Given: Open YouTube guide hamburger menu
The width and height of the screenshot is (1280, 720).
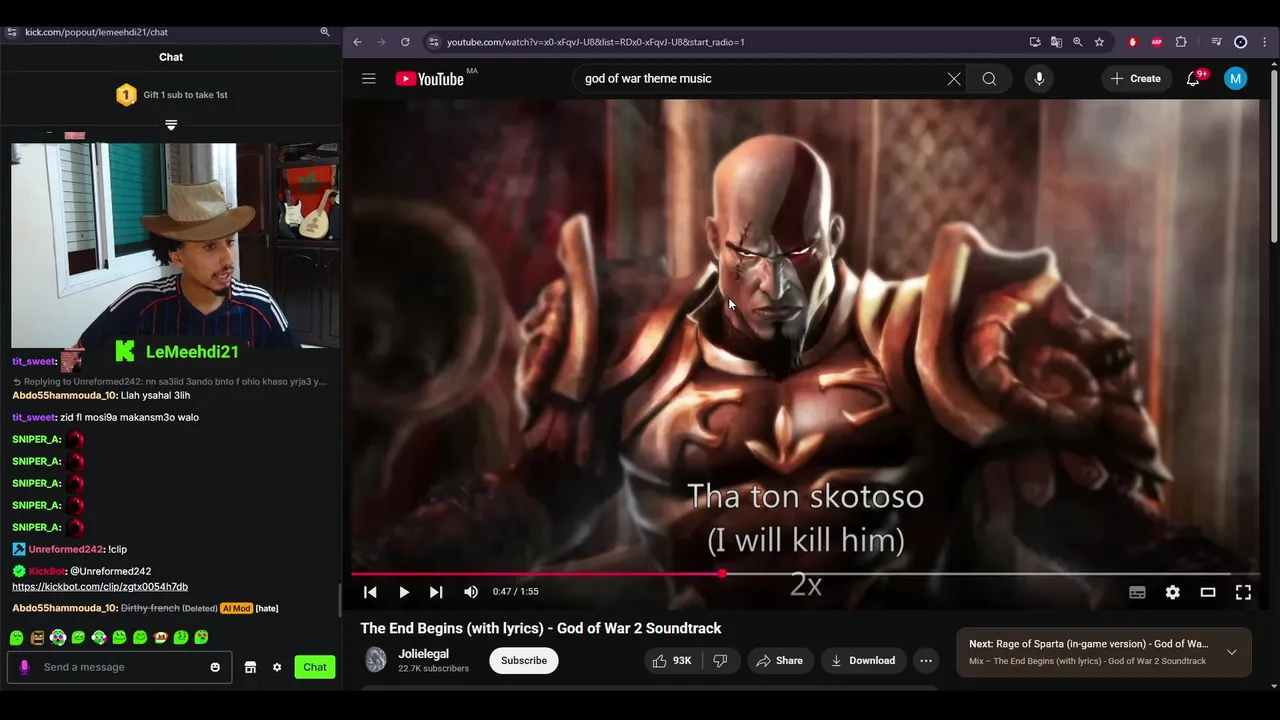Looking at the screenshot, I should click(369, 78).
